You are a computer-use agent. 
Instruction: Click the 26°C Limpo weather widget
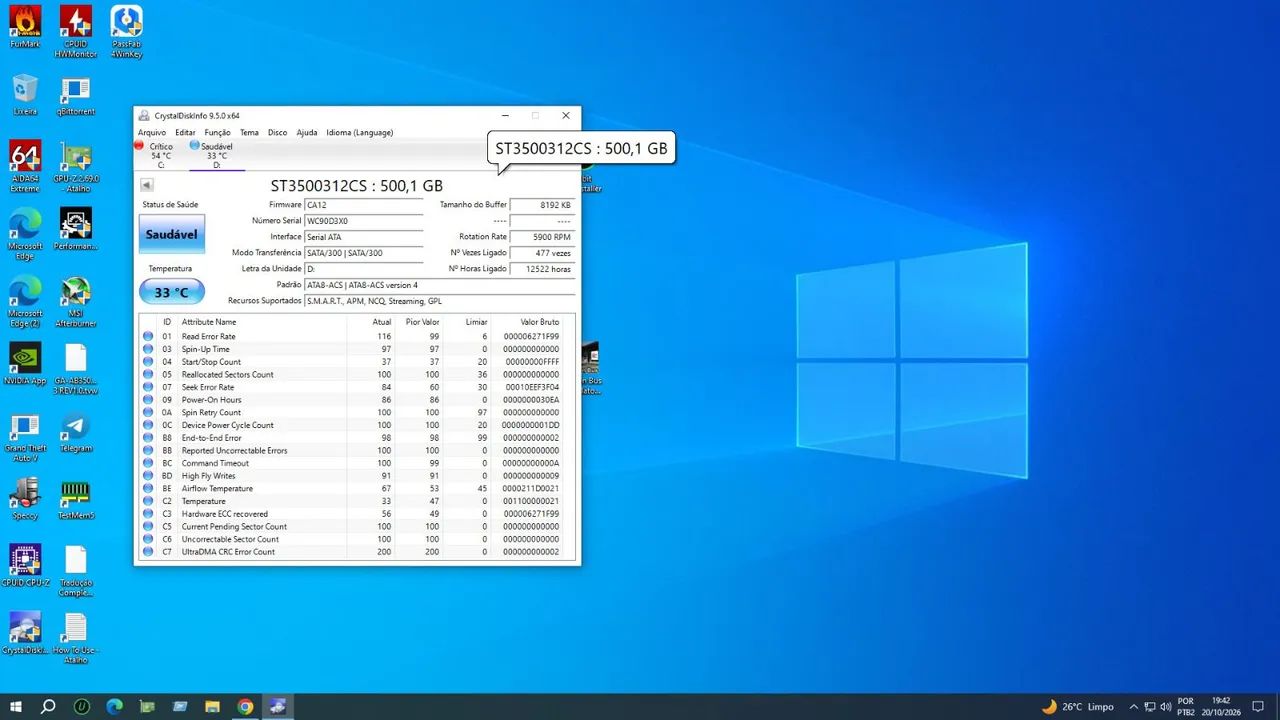[1077, 707]
